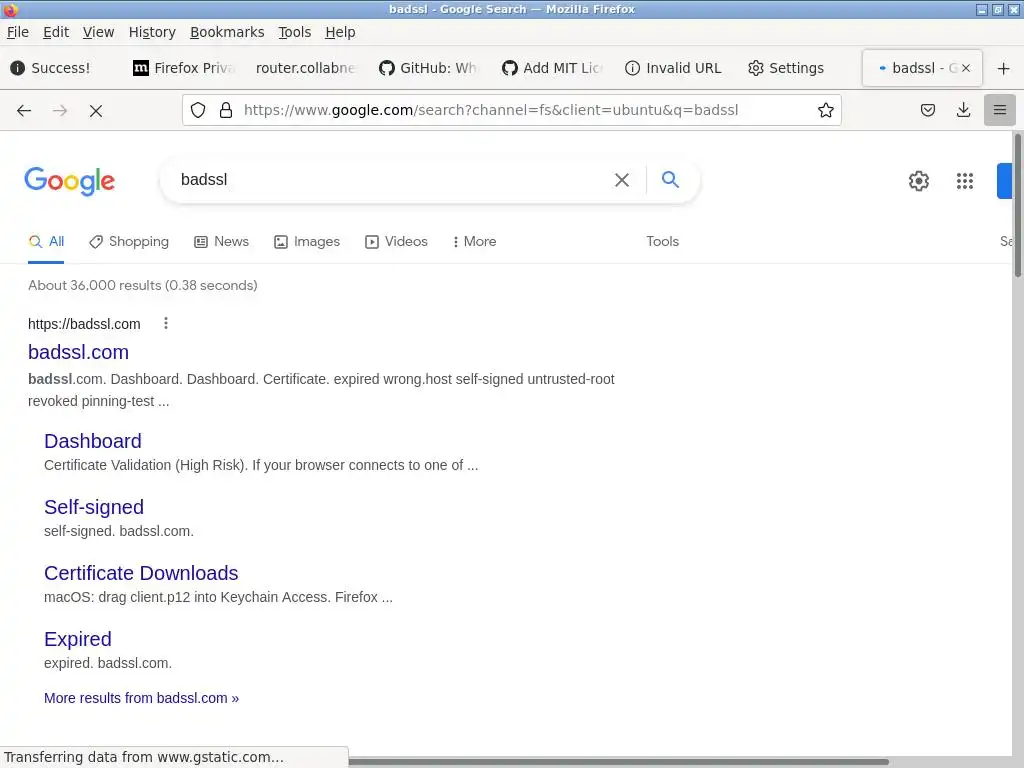This screenshot has width=1024, height=768.
Task: Filter results by Shopping
Action: click(129, 242)
